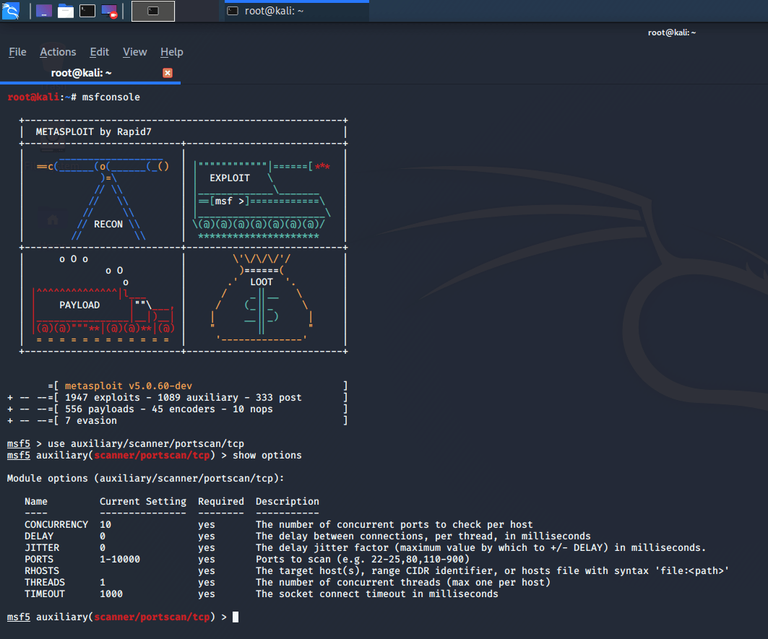Switch to the root@kali terminal tab
The image size is (768, 639).
(82, 73)
